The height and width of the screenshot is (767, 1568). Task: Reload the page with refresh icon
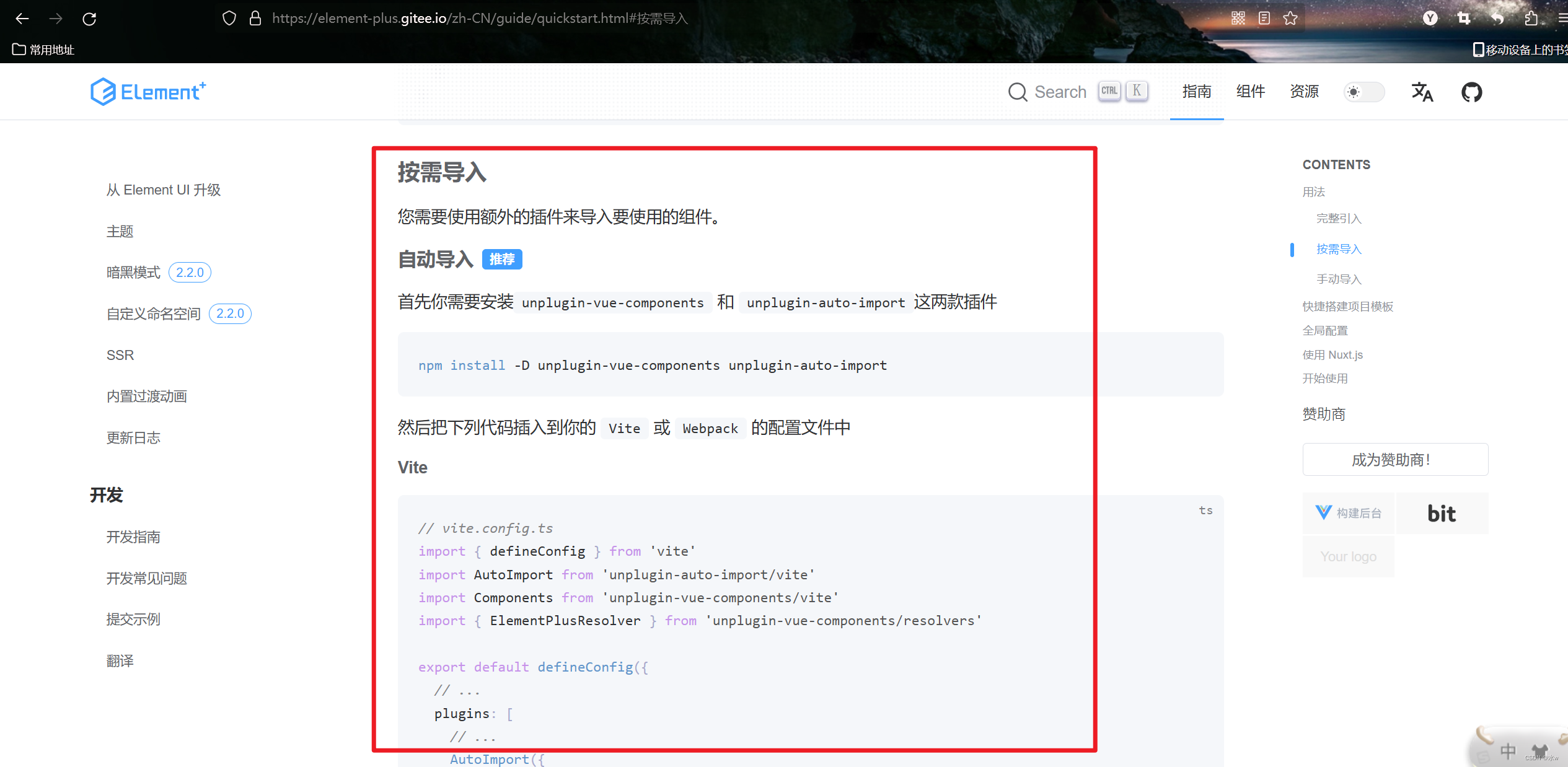[89, 19]
